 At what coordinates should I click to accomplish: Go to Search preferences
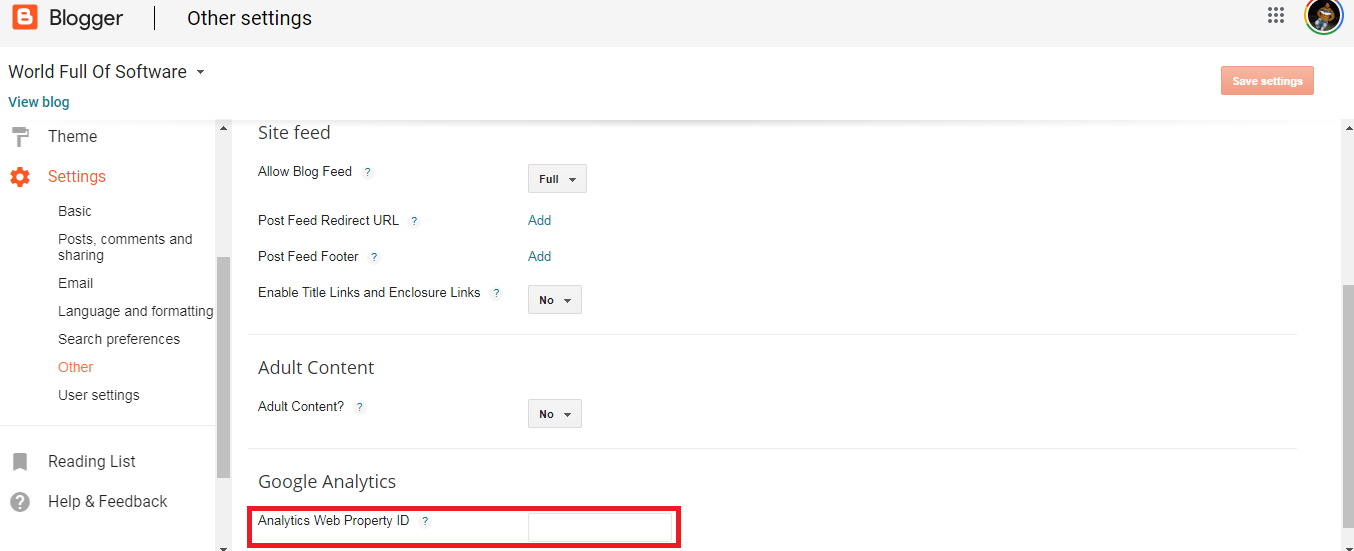click(x=119, y=339)
